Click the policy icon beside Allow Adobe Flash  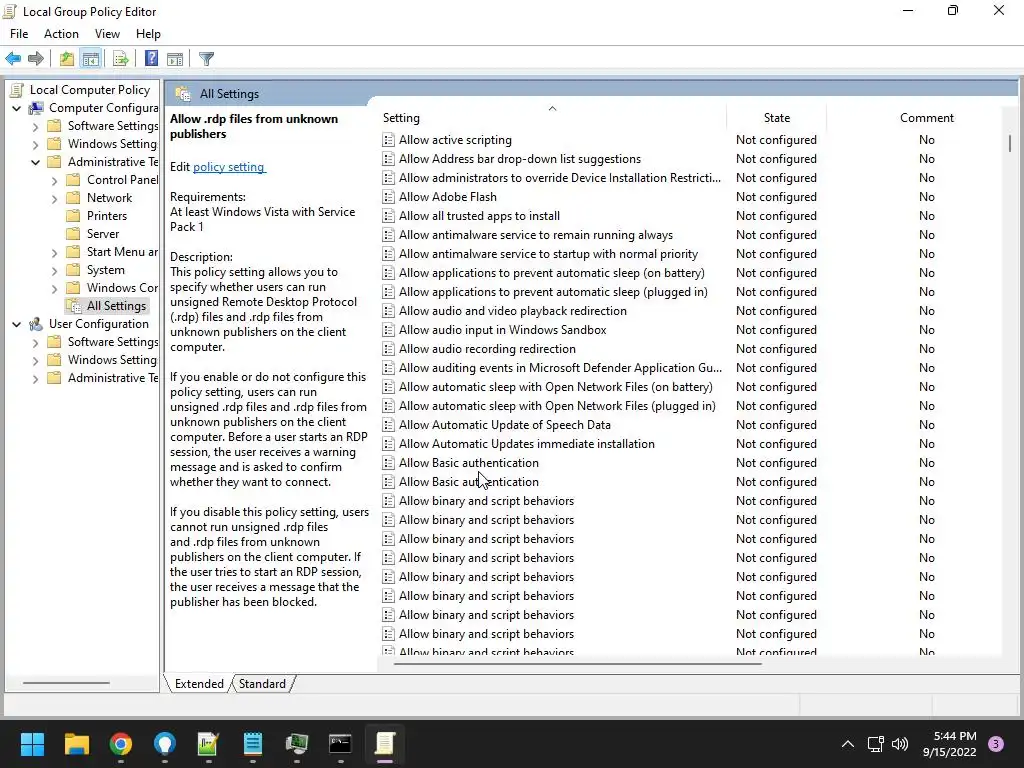click(x=388, y=197)
